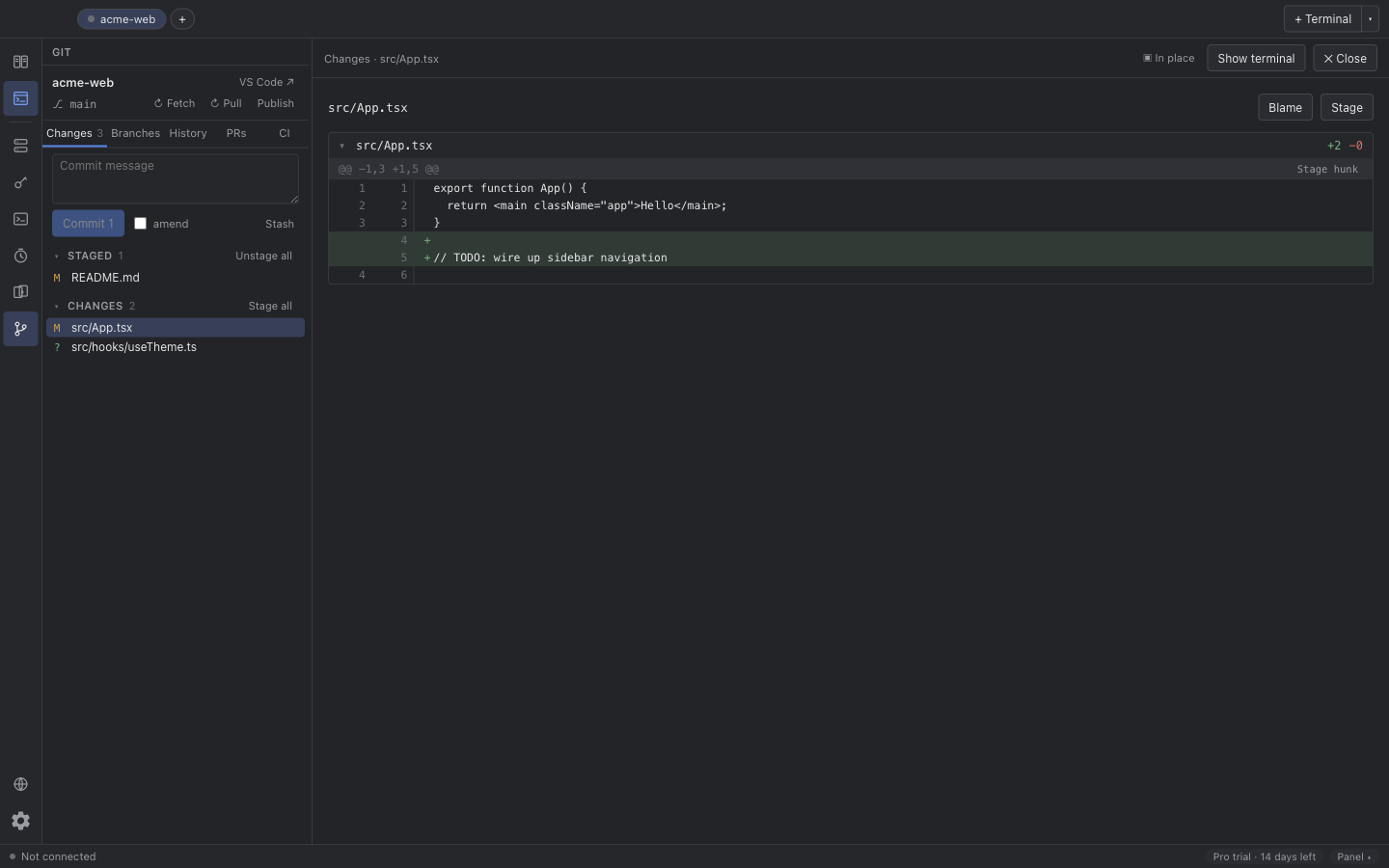Select the highlighted terminal window sidebar icon

20,98
